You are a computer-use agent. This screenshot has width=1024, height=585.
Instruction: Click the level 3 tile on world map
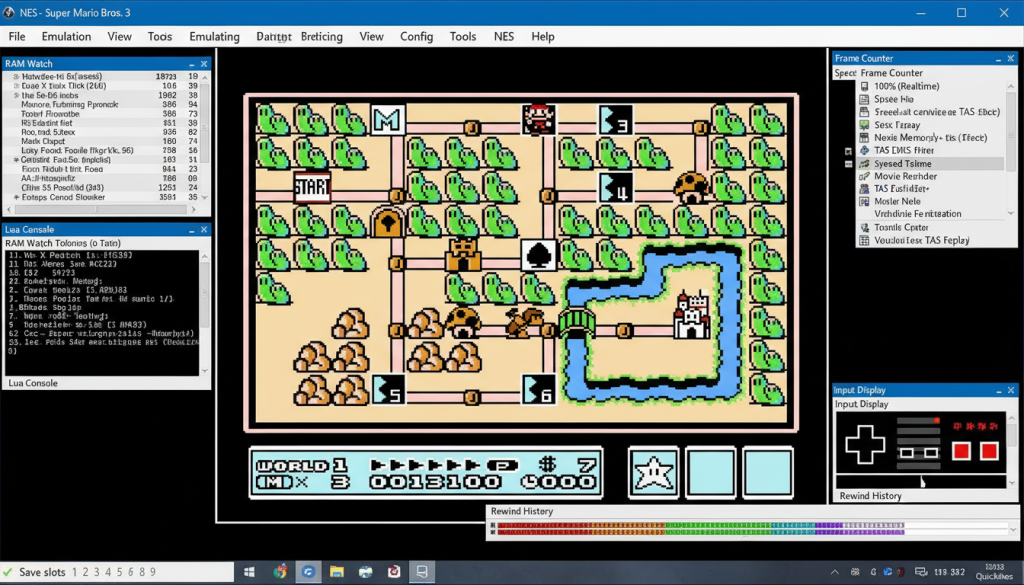(615, 121)
